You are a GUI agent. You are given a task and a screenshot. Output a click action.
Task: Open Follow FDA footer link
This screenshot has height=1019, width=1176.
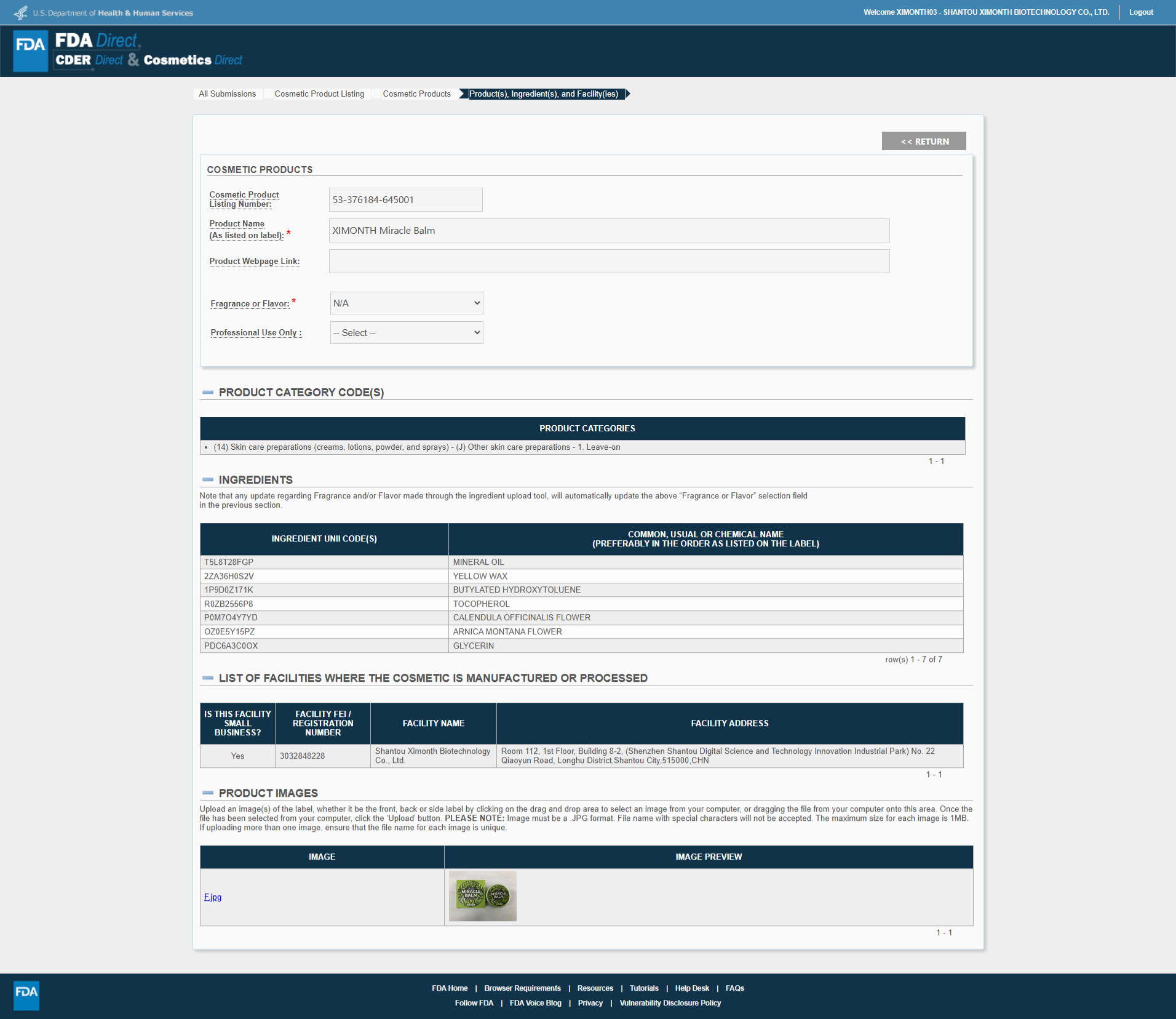click(x=474, y=1003)
